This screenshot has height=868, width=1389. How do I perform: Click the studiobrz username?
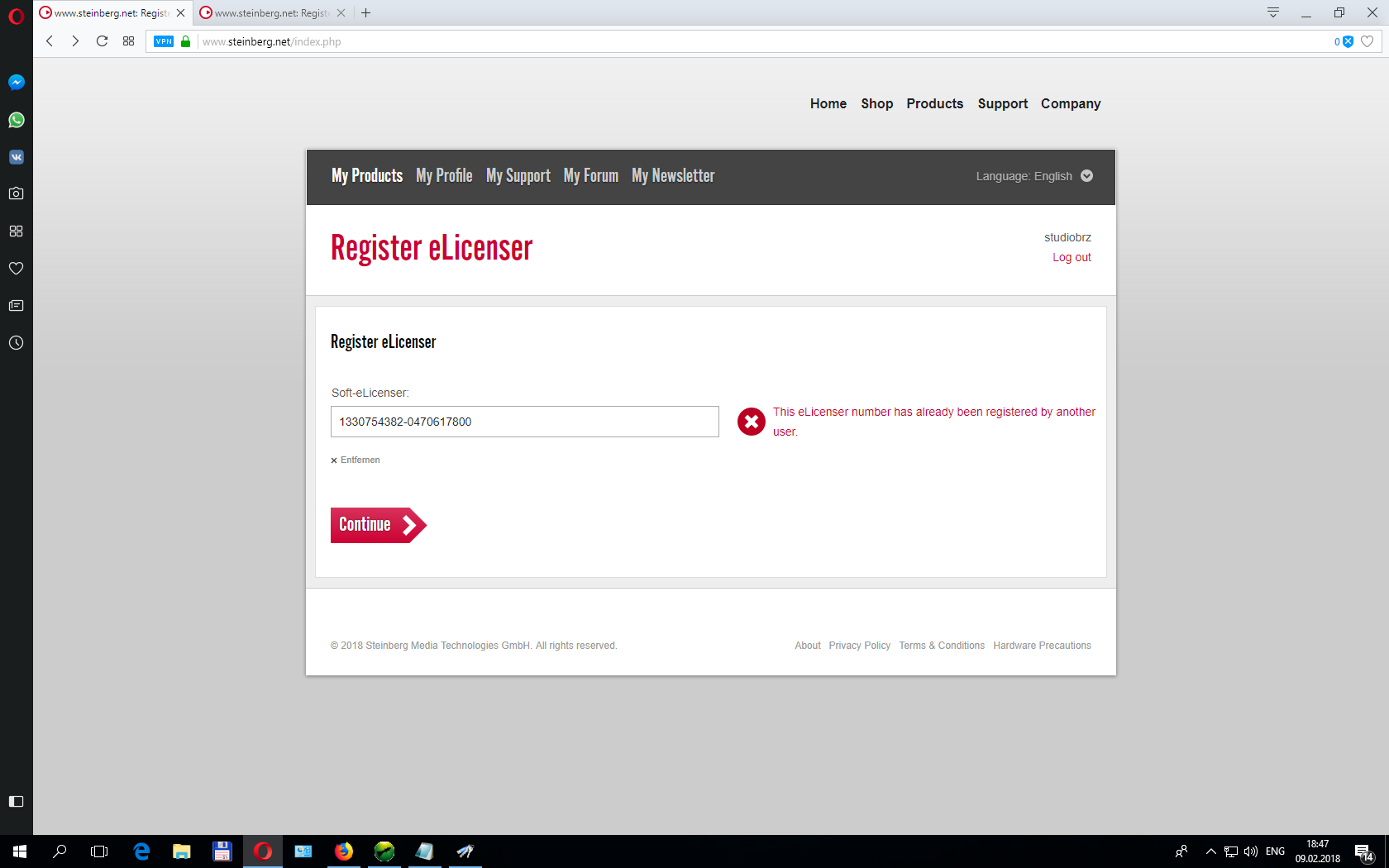1067,237
